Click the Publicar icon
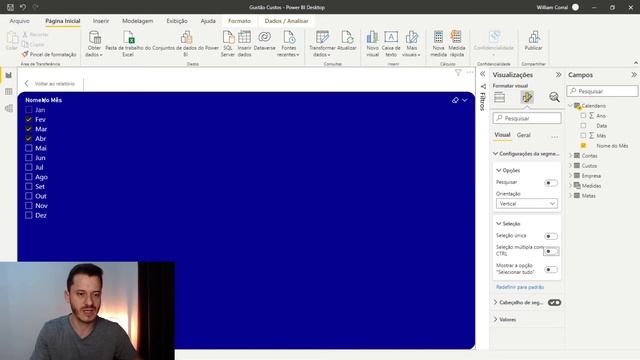Viewport: 640px width, 360px height. 533,38
